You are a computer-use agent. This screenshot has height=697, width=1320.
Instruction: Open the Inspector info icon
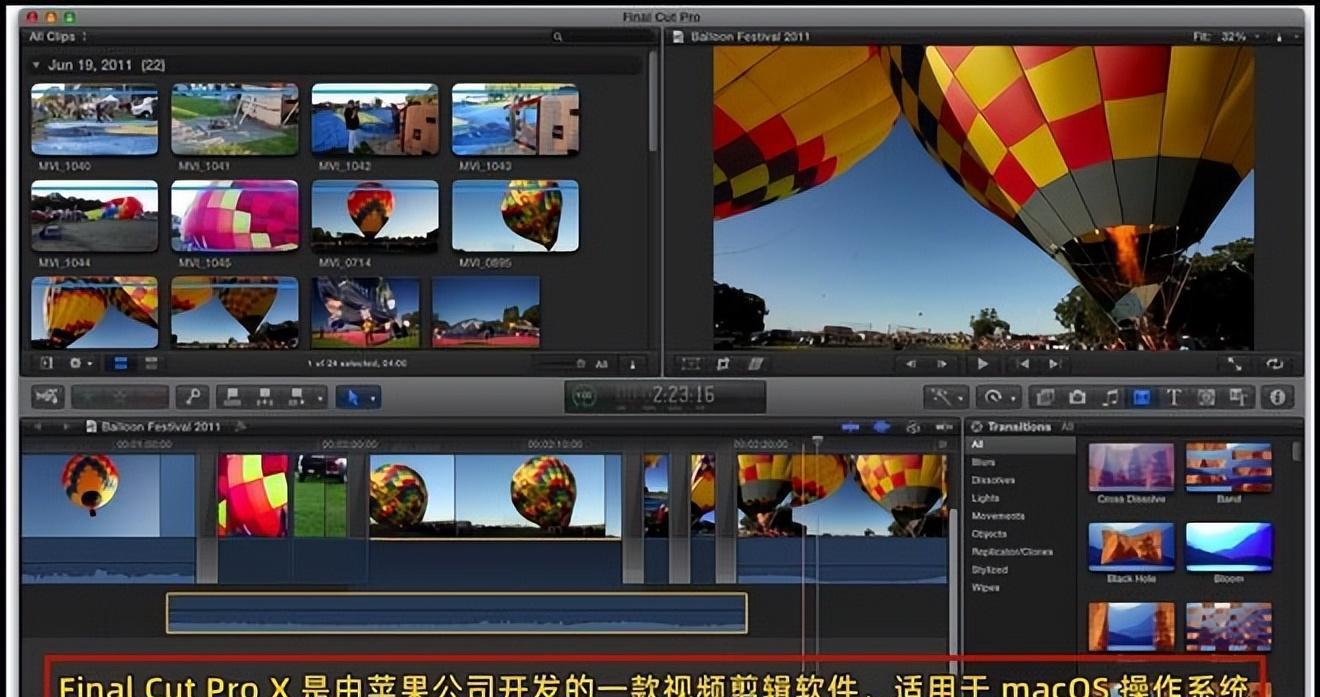coord(1277,397)
